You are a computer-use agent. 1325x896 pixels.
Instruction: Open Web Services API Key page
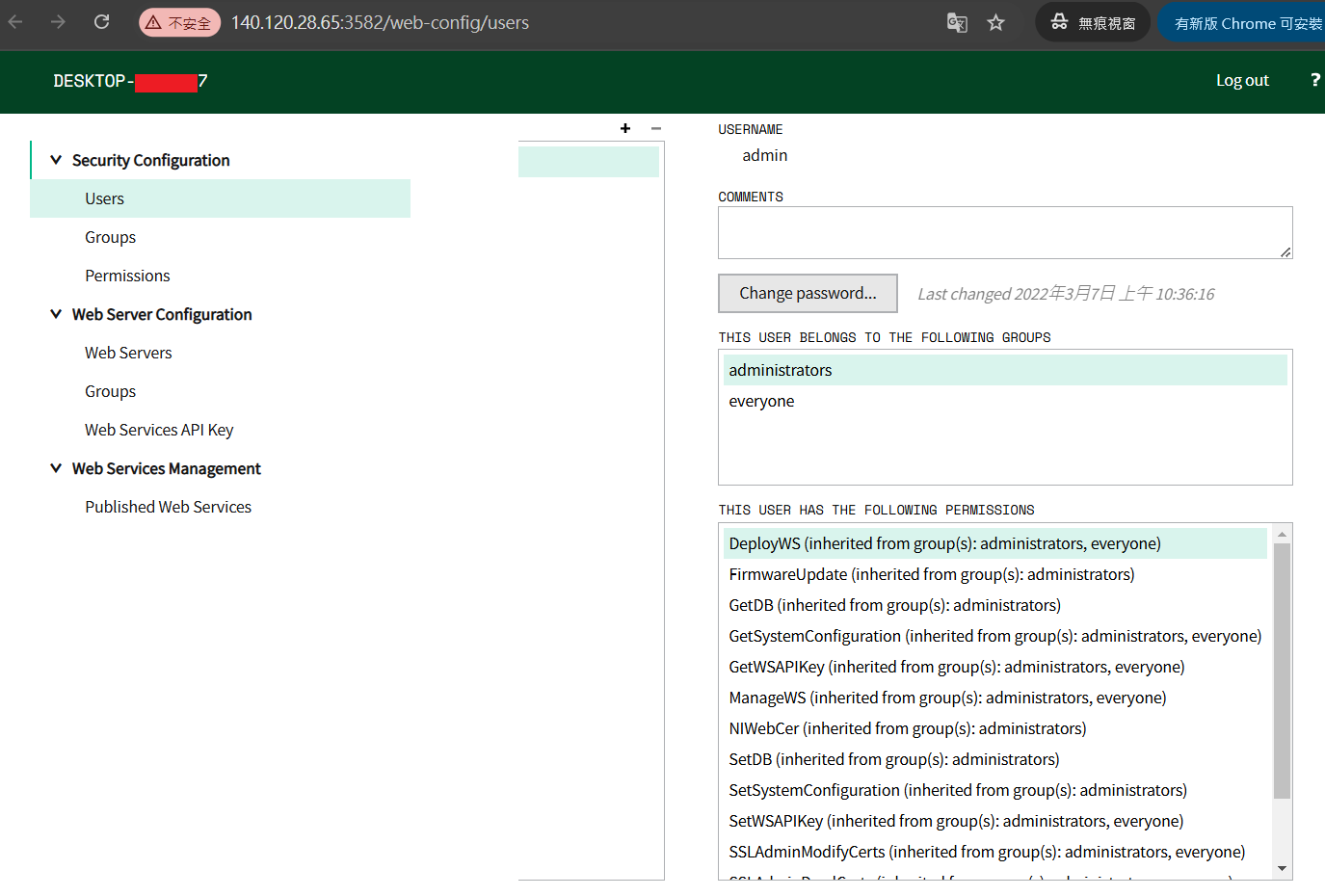[159, 430]
